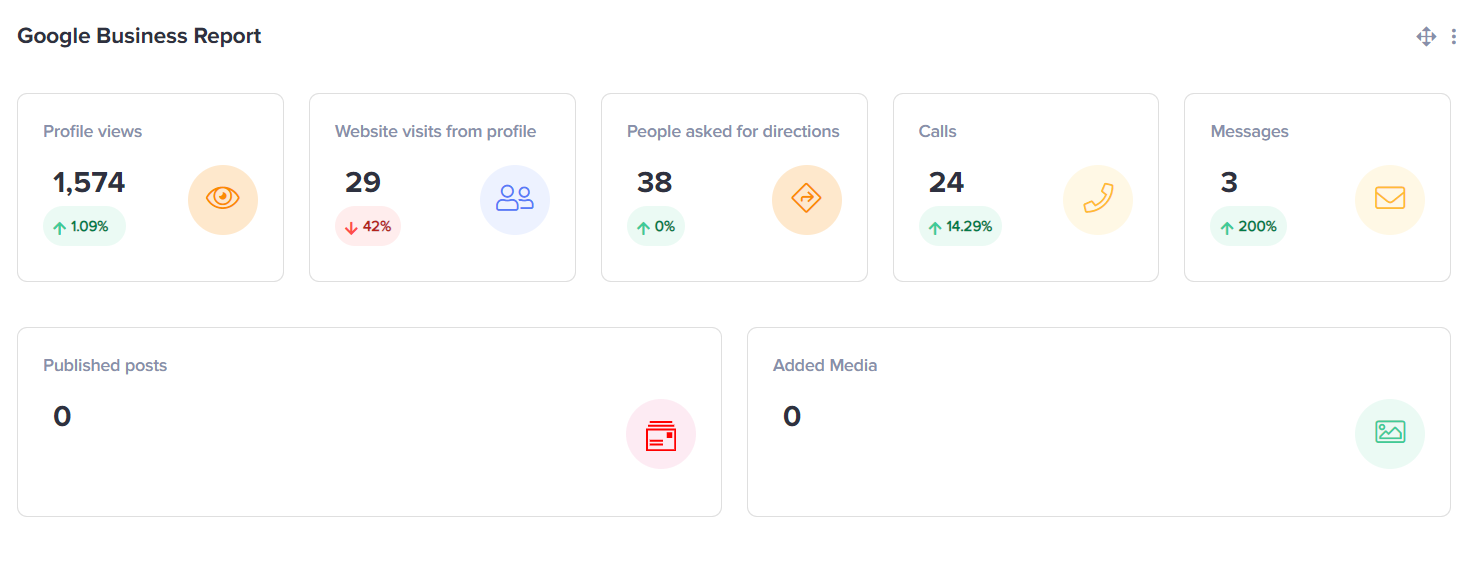Click the envelope icon in Messages card
The height and width of the screenshot is (580, 1468).
(x=1390, y=199)
